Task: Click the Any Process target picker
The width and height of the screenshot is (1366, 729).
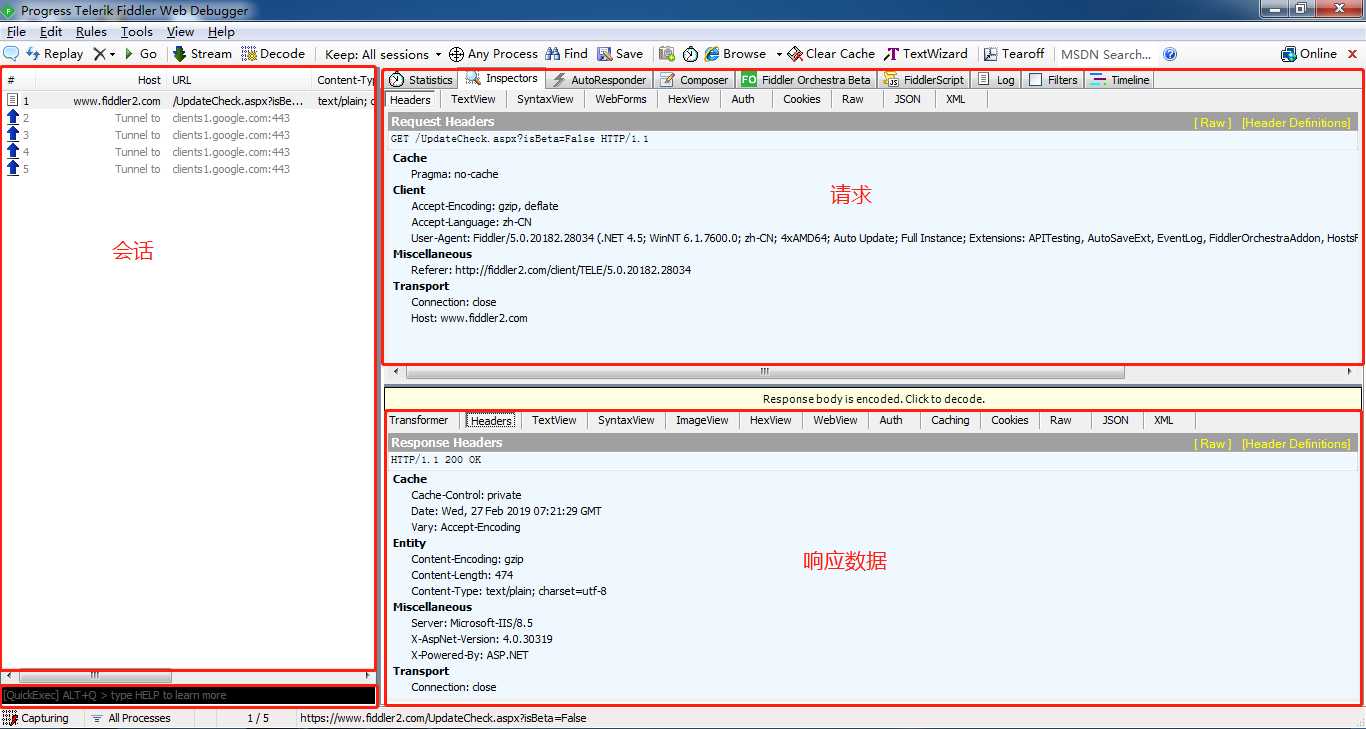Action: (x=493, y=54)
